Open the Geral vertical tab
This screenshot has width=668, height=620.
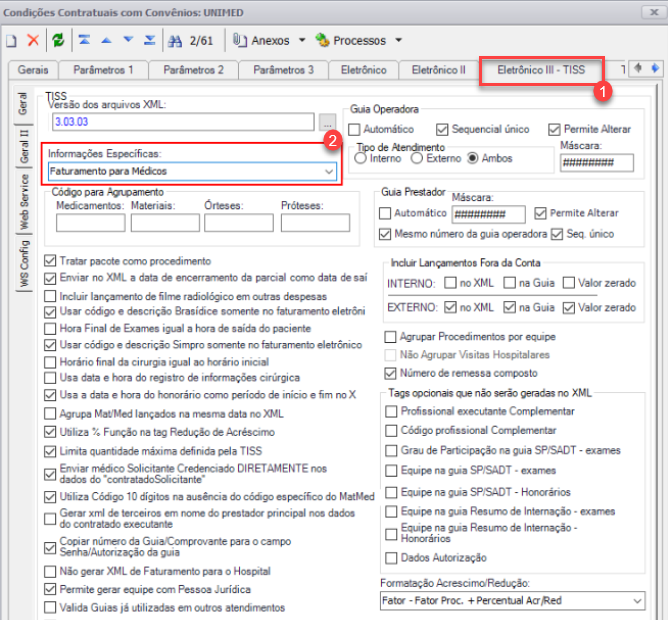click(22, 104)
